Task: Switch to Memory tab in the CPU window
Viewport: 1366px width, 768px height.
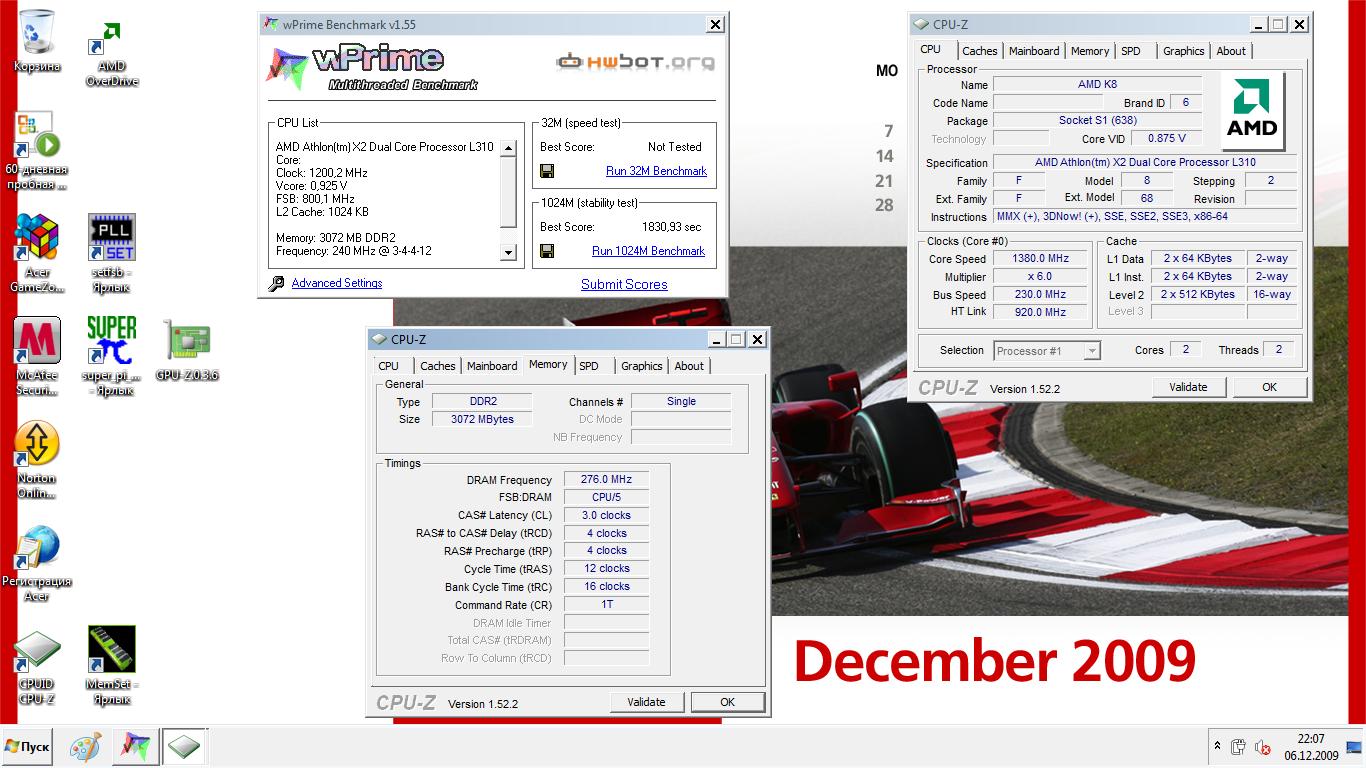Action: [1090, 51]
